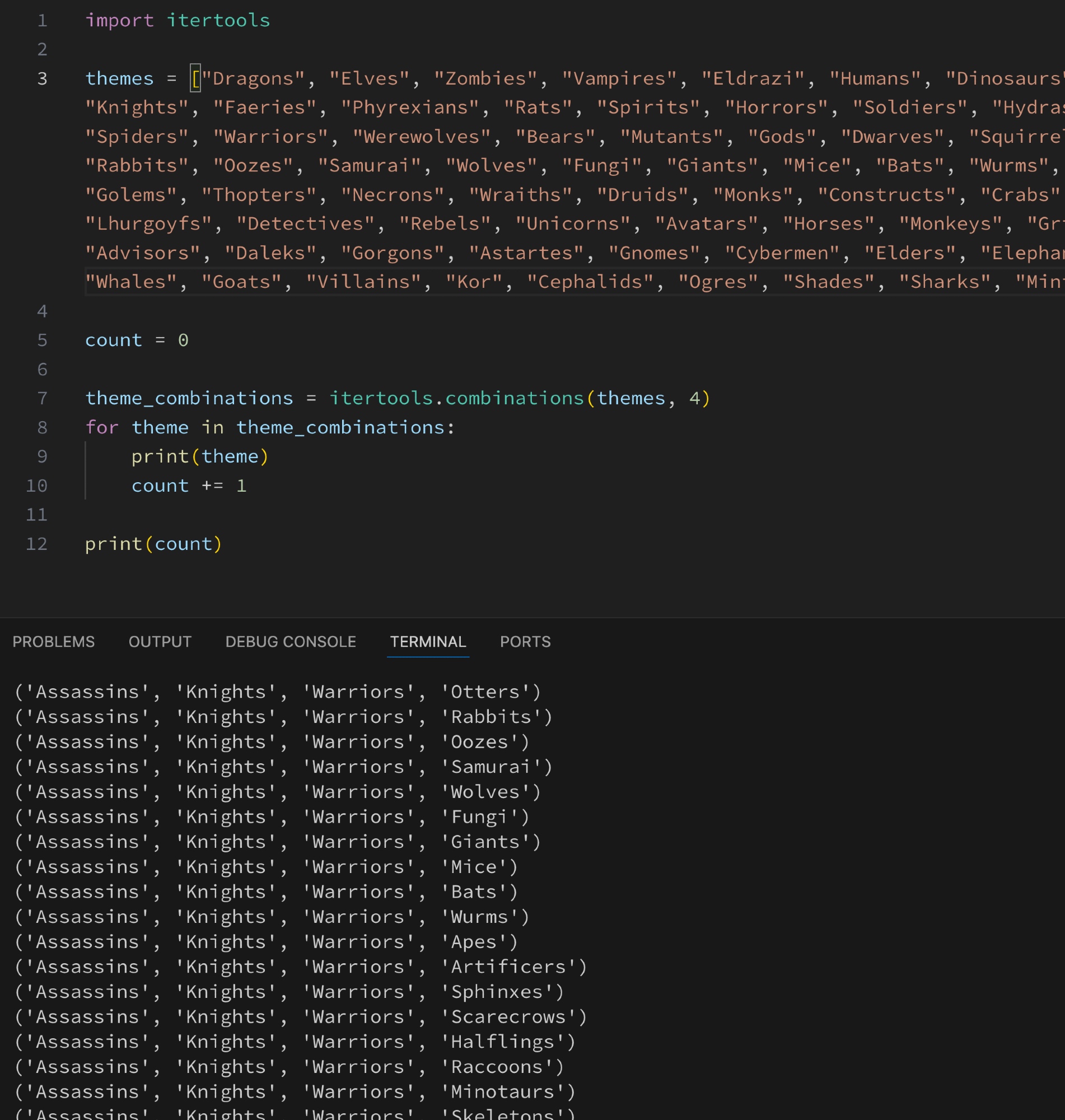The width and height of the screenshot is (1065, 1120).
Task: Place cursor on the word itertools in line 1
Action: click(x=218, y=20)
